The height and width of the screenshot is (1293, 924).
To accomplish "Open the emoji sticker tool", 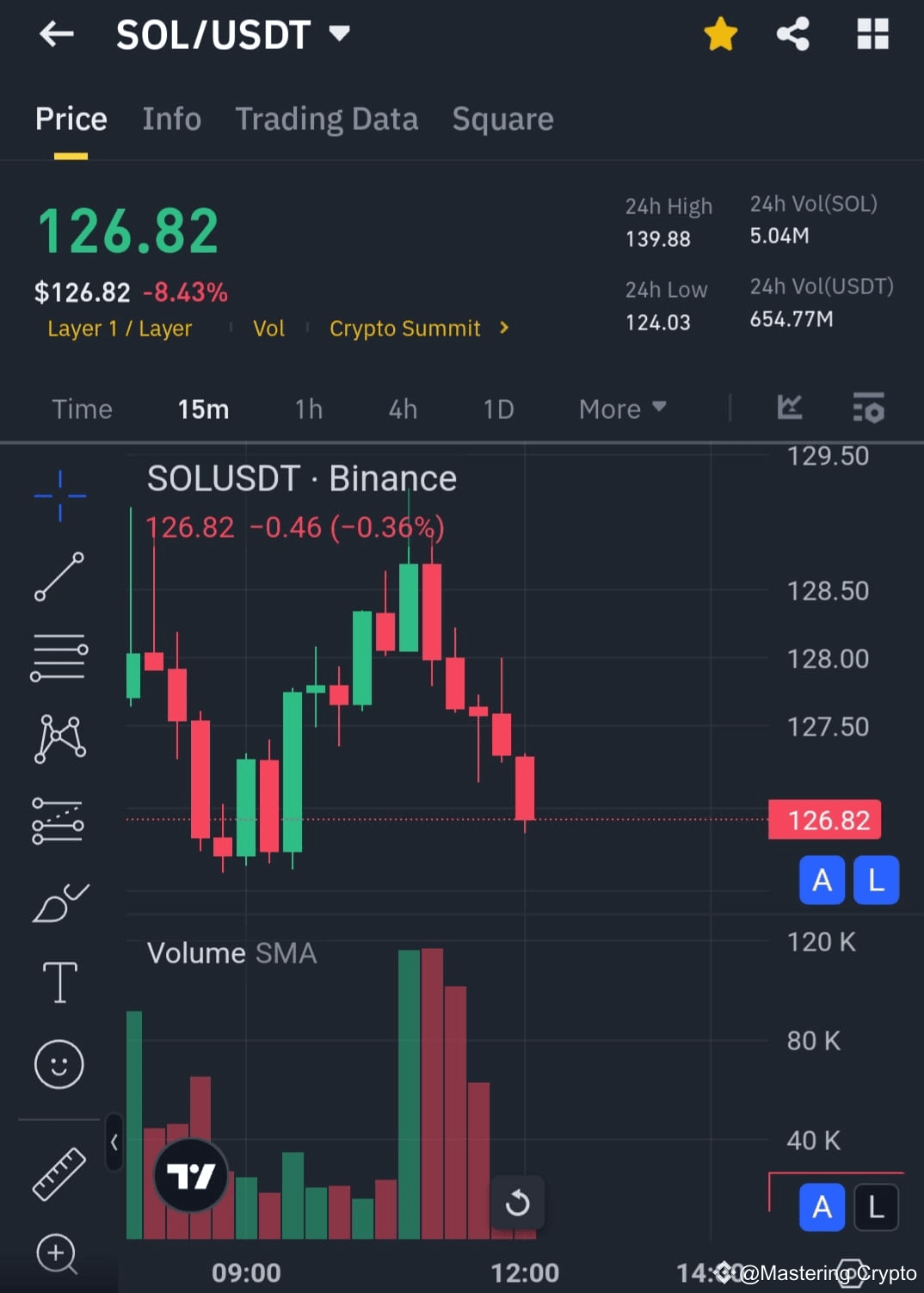I will click(x=59, y=1064).
